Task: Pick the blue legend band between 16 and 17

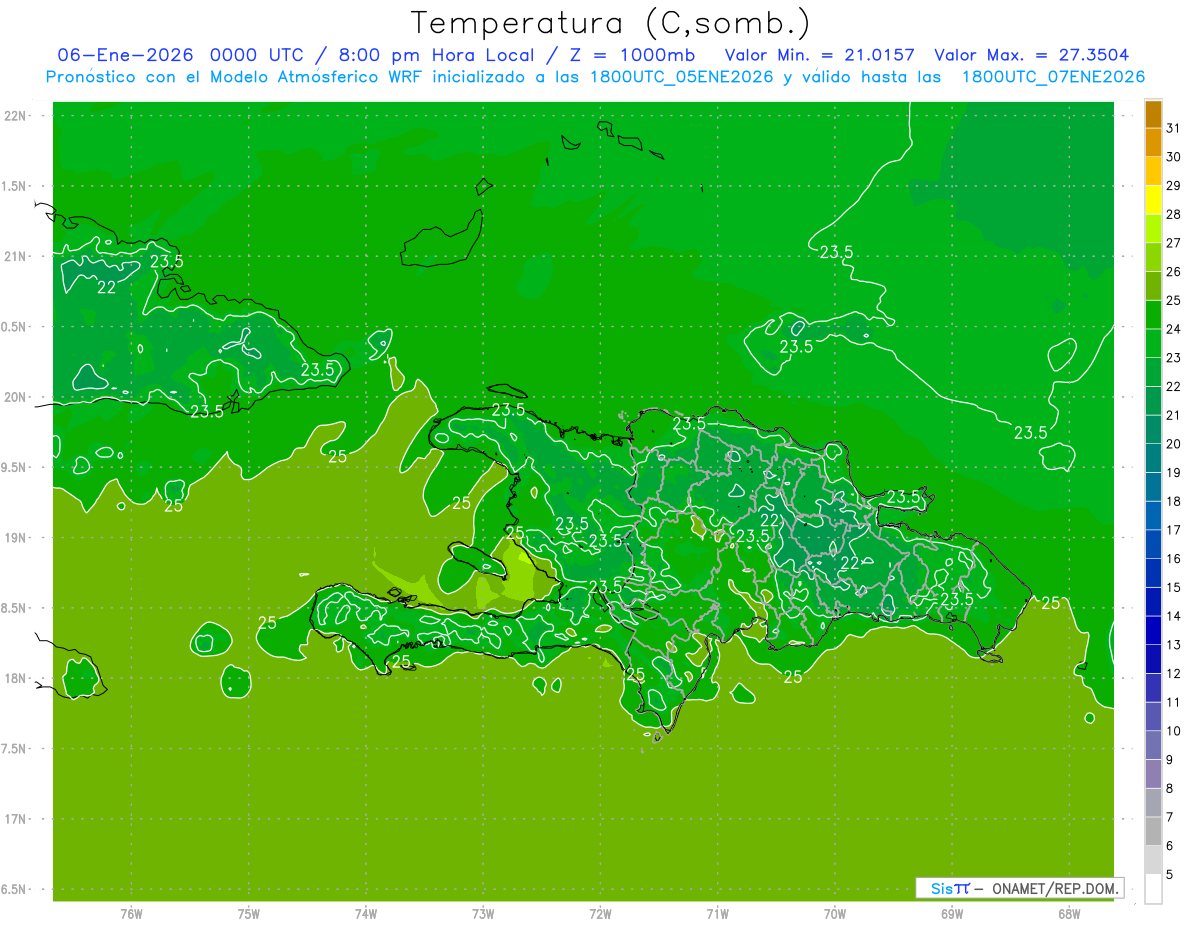Action: tap(1153, 544)
